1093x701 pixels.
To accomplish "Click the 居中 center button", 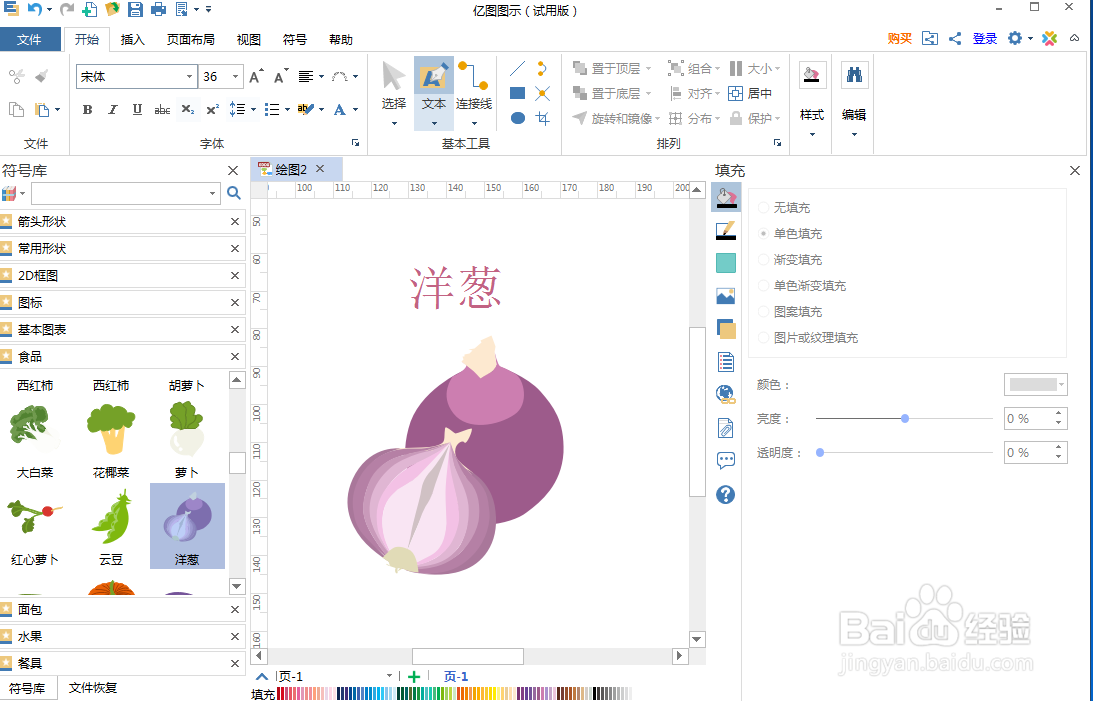I will click(751, 93).
